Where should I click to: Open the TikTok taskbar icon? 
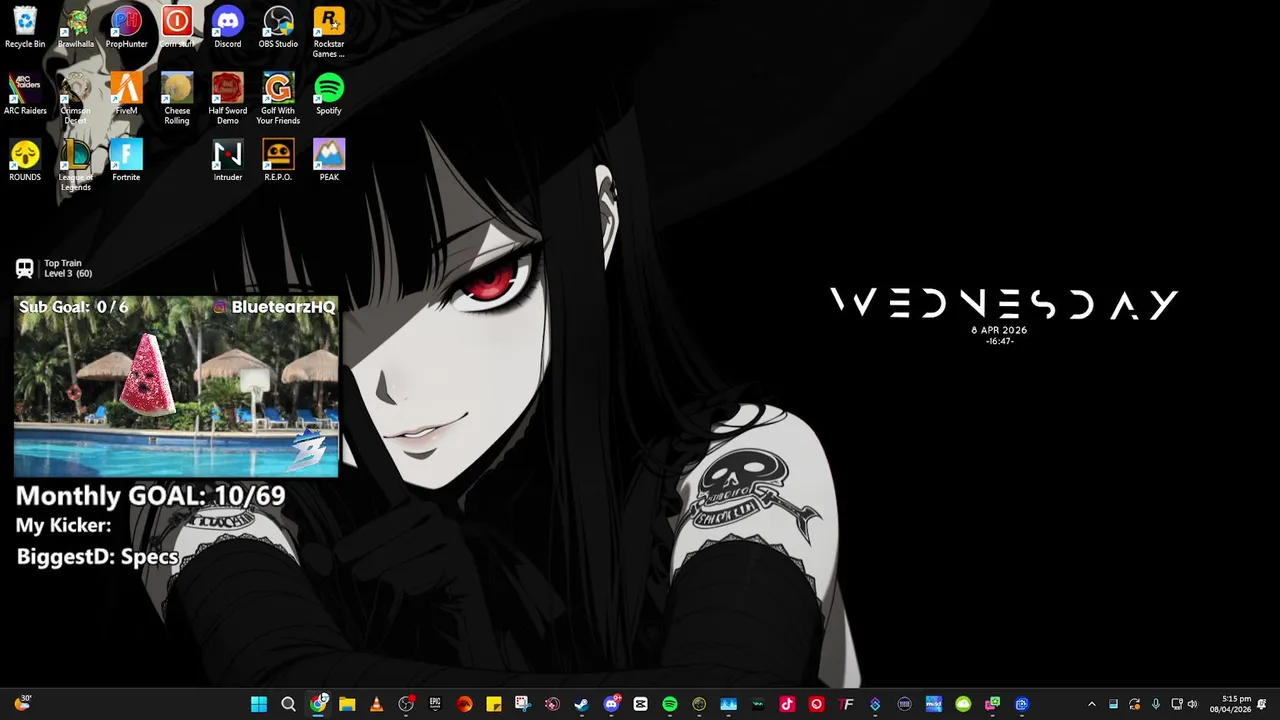(x=787, y=704)
